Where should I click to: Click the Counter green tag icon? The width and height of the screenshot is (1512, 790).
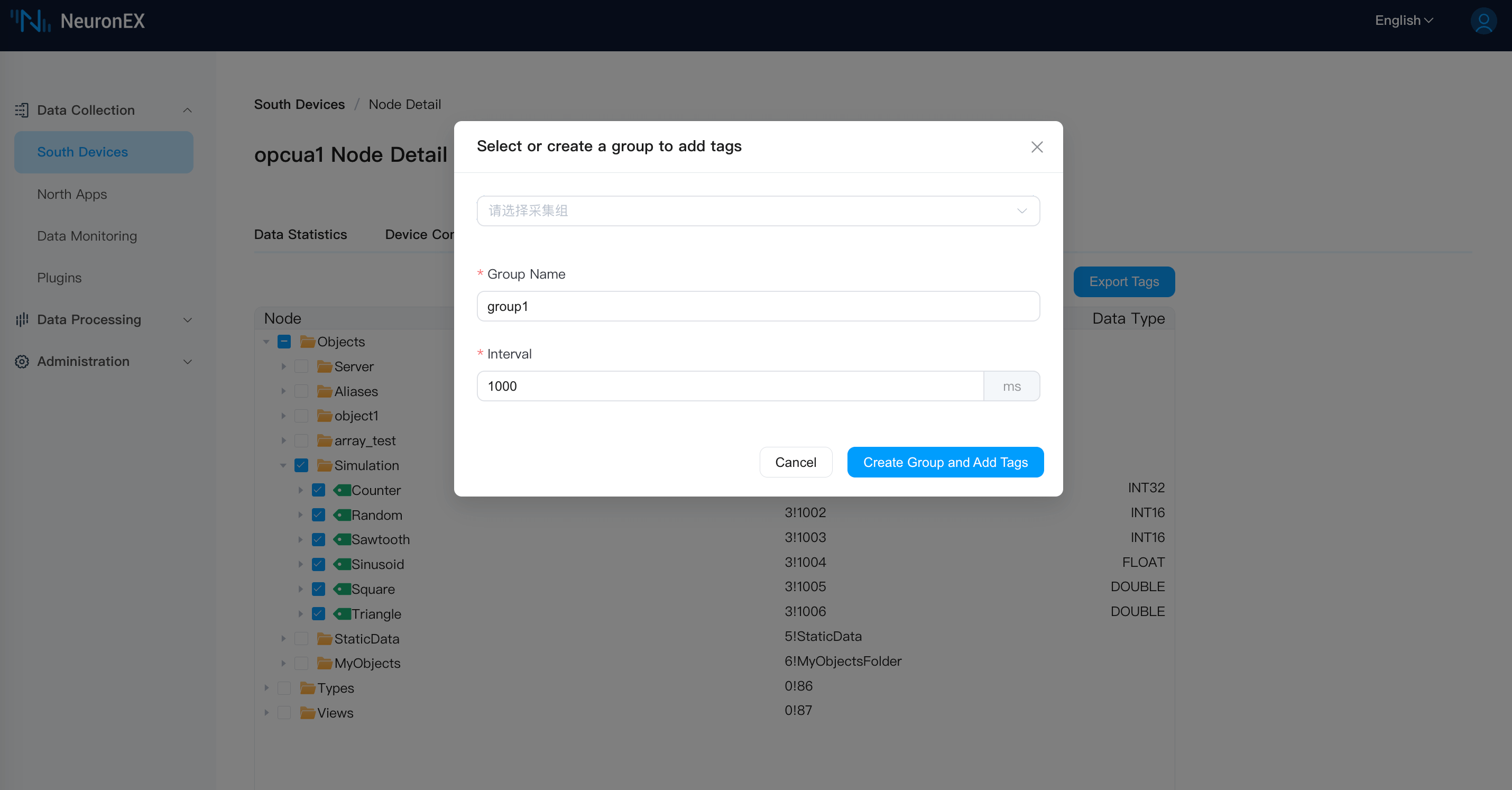tap(342, 490)
